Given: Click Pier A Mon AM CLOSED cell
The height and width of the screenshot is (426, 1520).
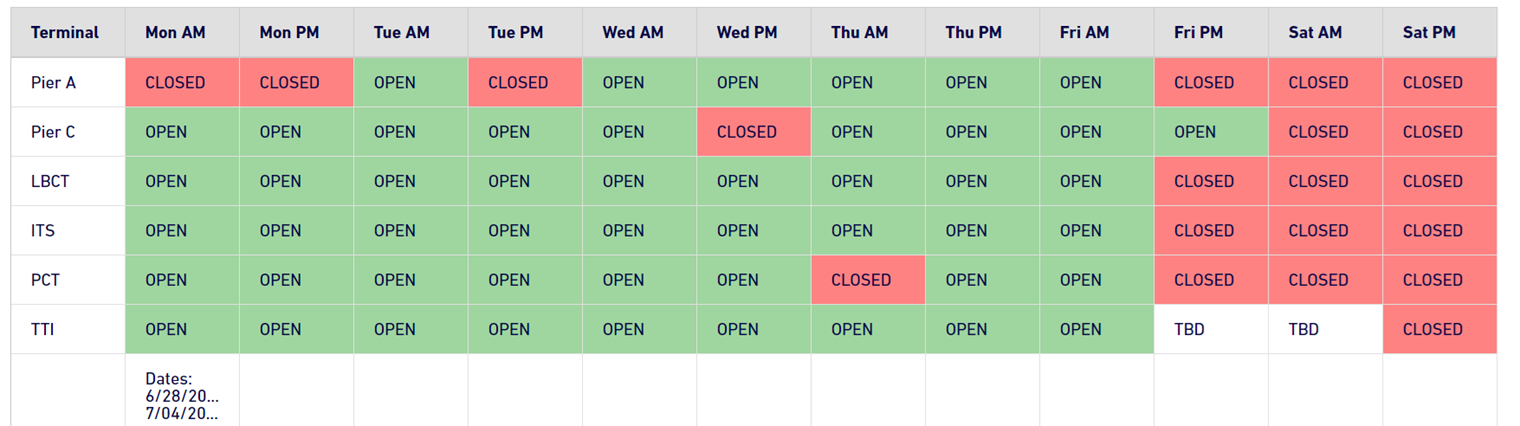Looking at the screenshot, I should point(182,82).
